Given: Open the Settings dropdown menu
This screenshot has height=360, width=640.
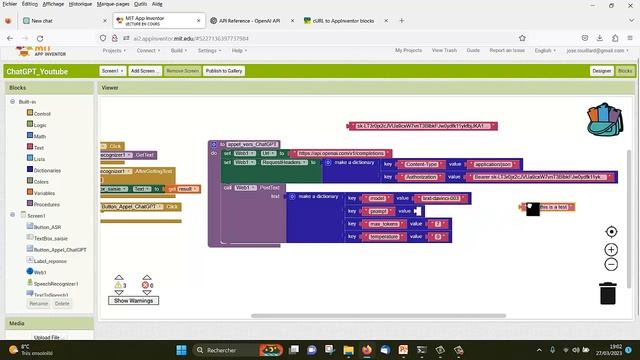Looking at the screenshot, I should (x=209, y=51).
